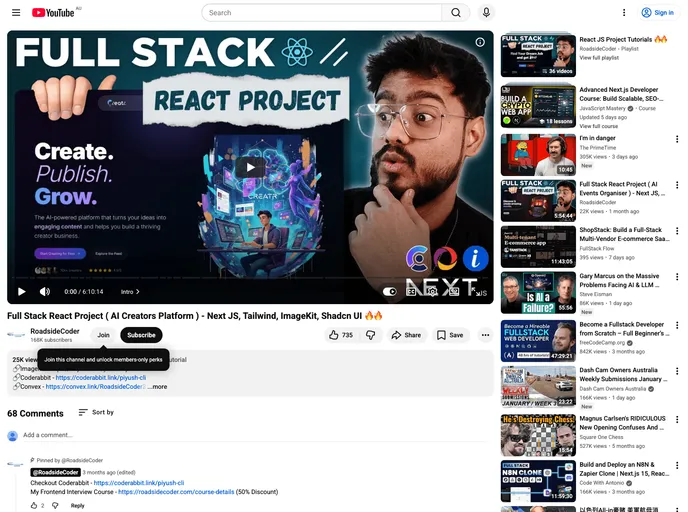The width and height of the screenshot is (688, 512).
Task: Open options for N8N & Zapier Clone video
Action: tap(677, 465)
